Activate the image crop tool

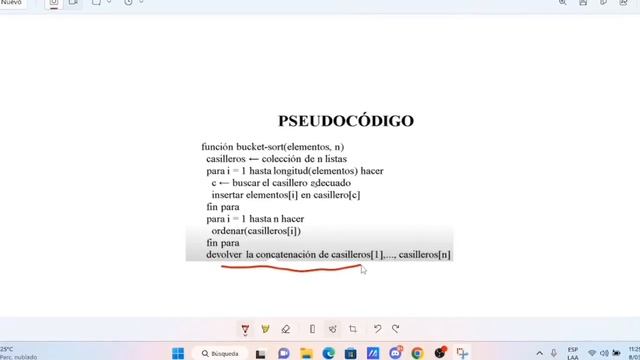click(353, 329)
